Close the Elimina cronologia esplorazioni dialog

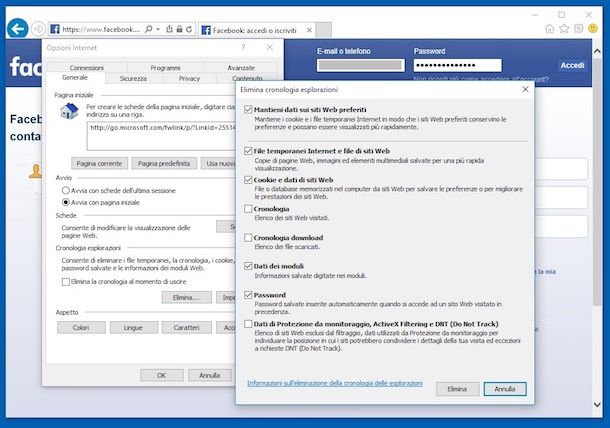[525, 89]
